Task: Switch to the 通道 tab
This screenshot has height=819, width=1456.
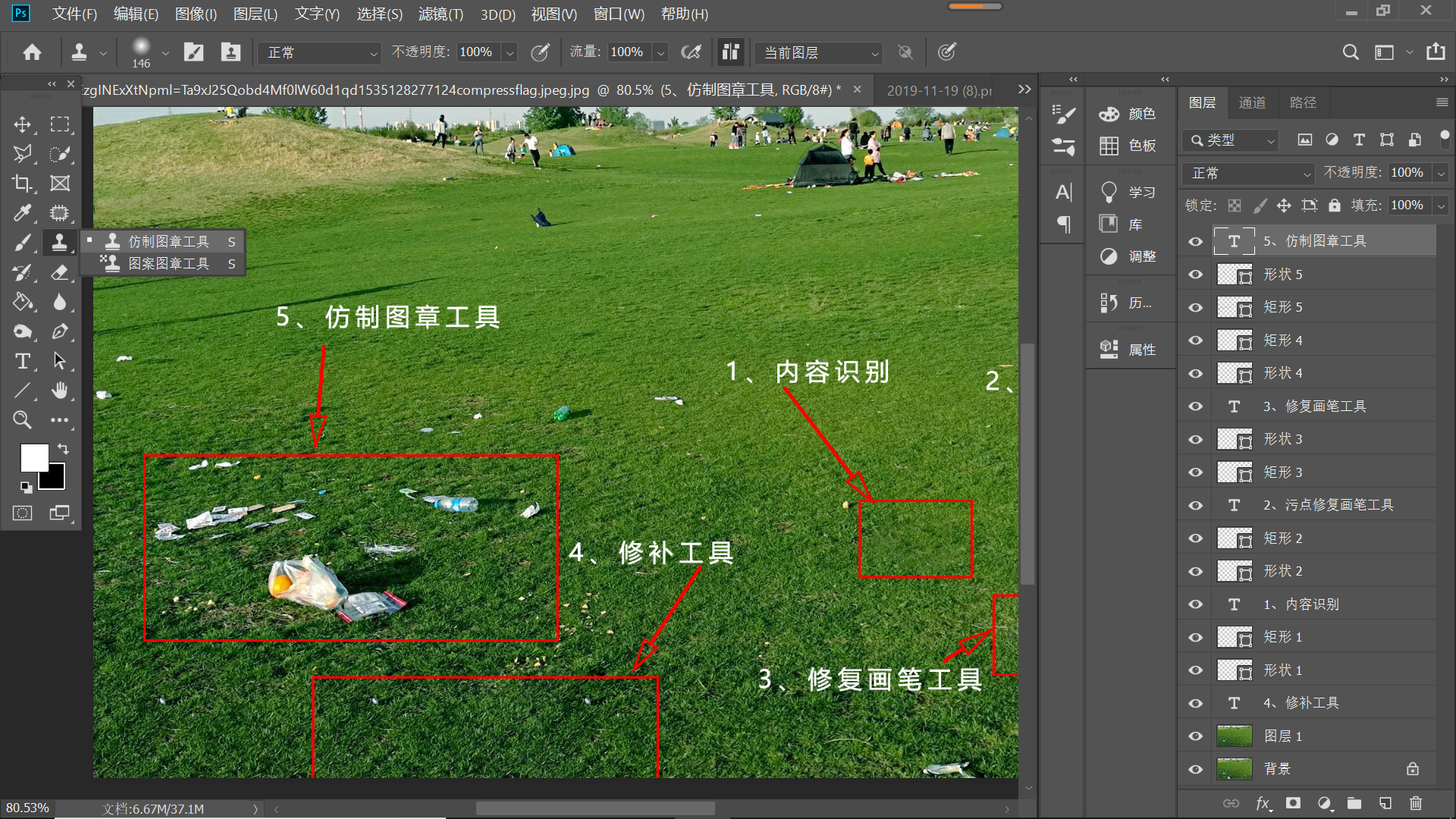Action: [1252, 102]
